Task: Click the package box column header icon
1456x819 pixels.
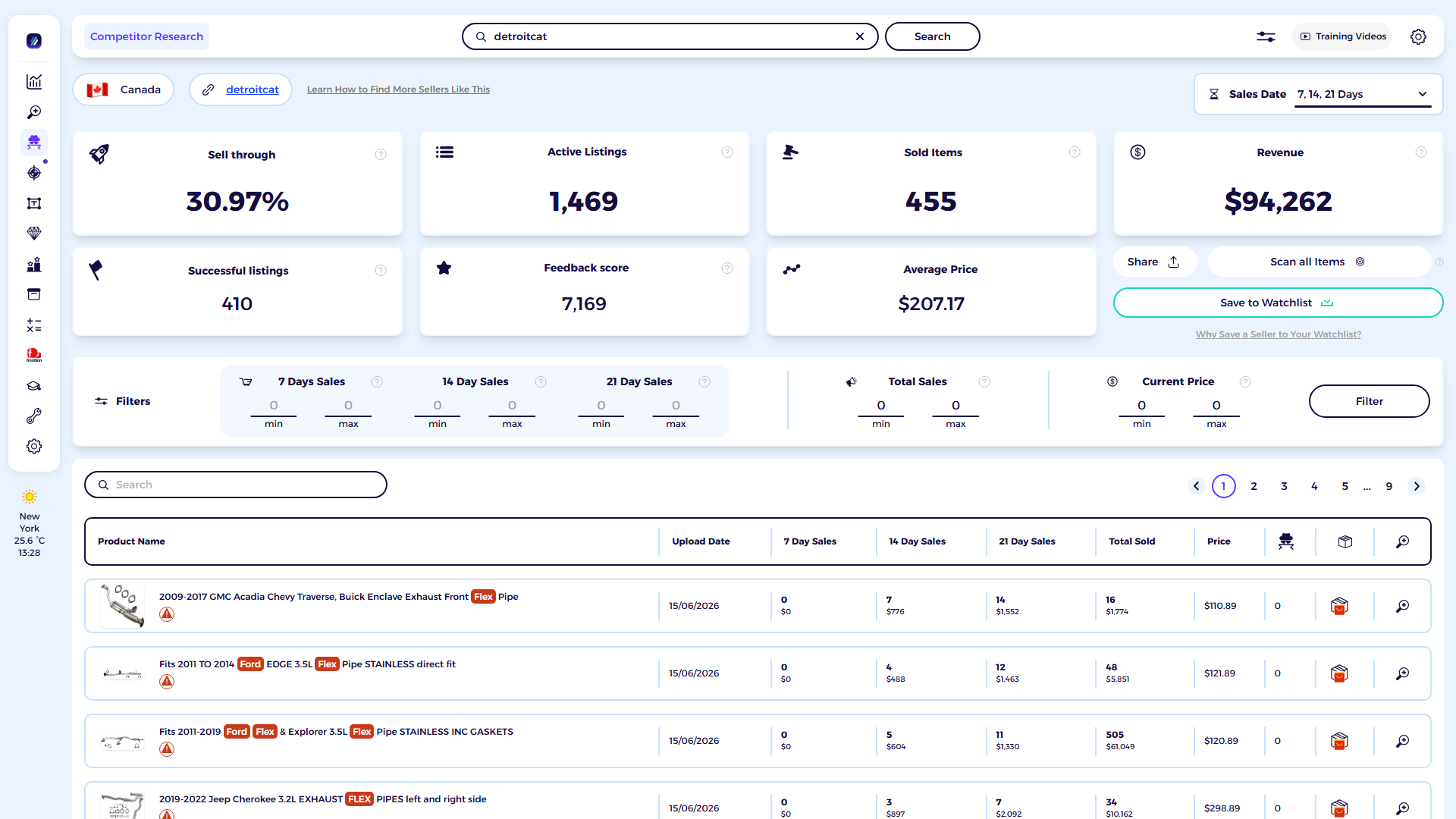Action: point(1345,541)
